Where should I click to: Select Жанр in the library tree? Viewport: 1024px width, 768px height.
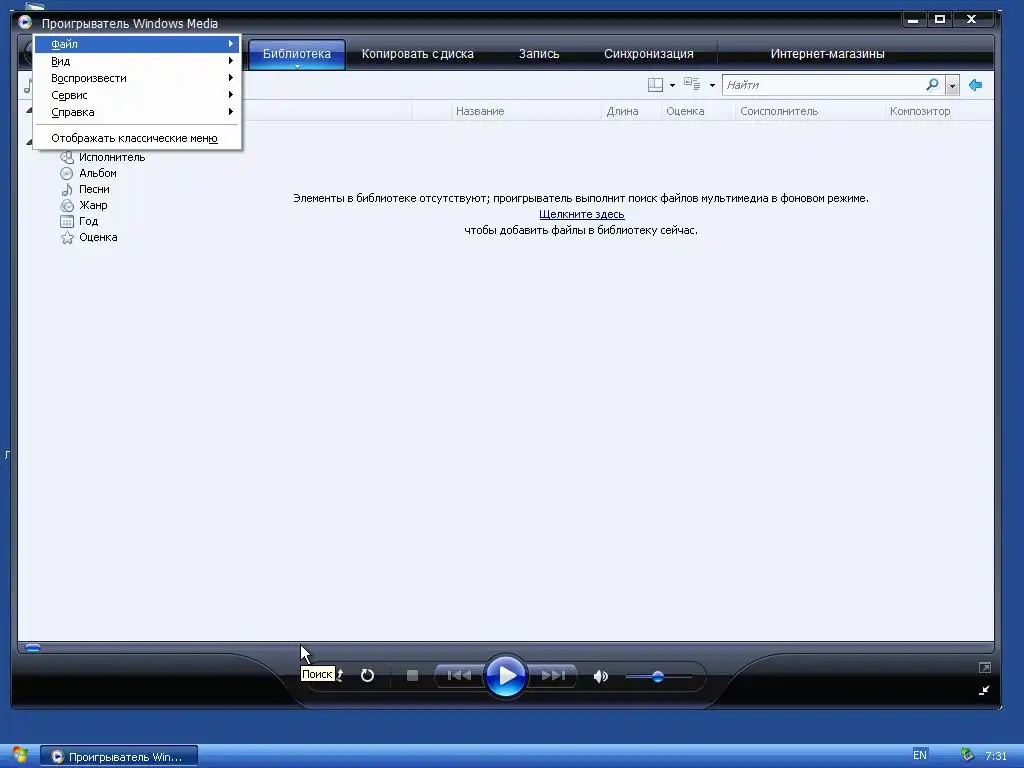(x=93, y=205)
